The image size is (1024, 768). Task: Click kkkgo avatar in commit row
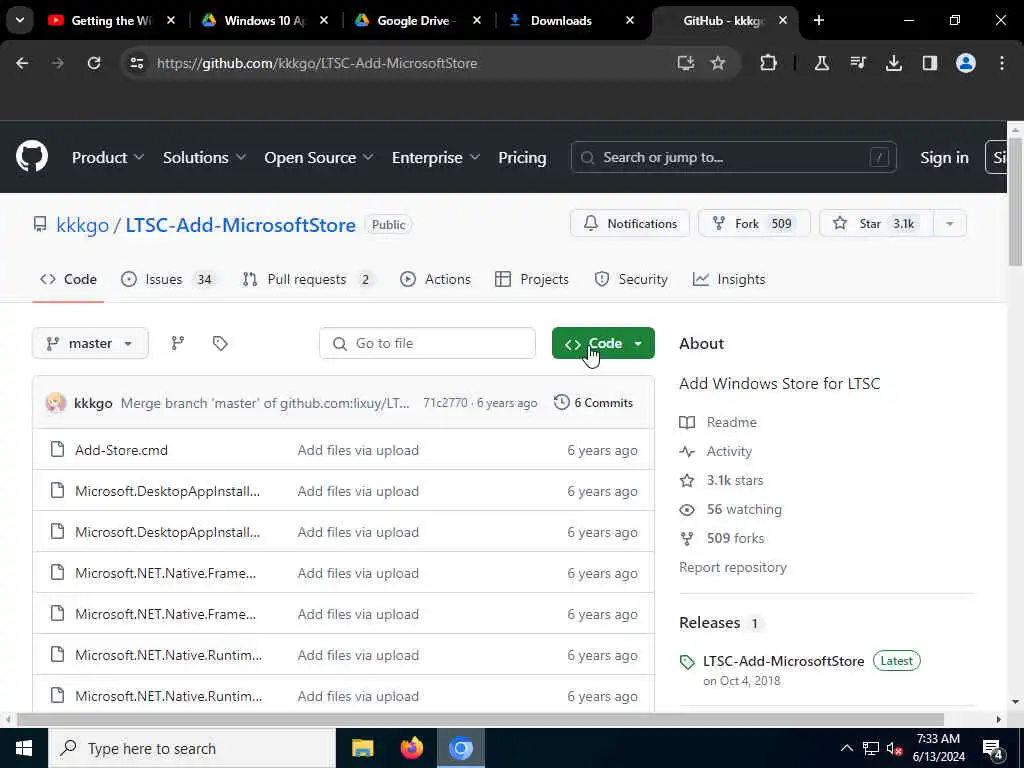tap(56, 402)
